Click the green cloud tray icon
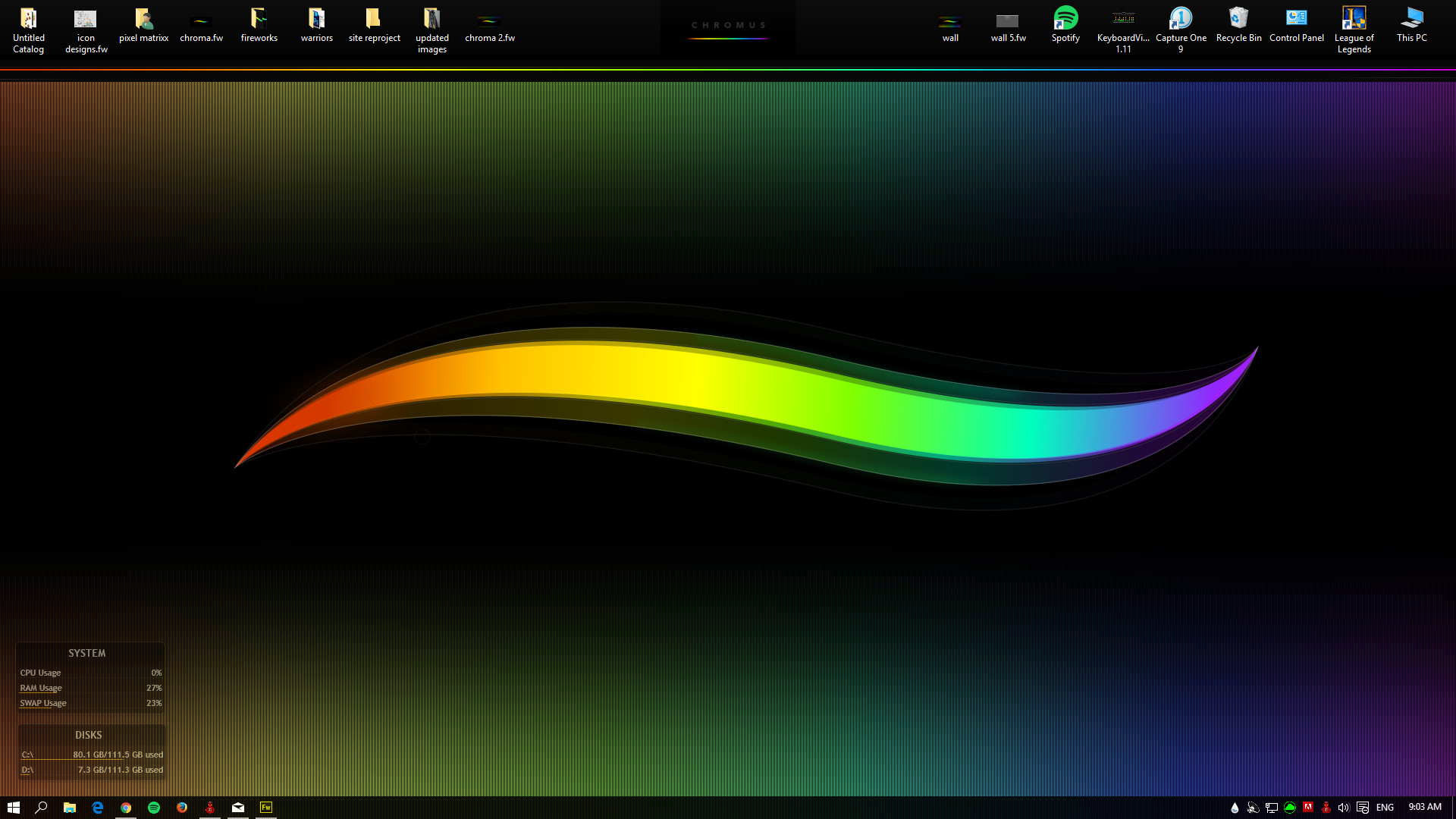Image resolution: width=1456 pixels, height=819 pixels. tap(1290, 808)
